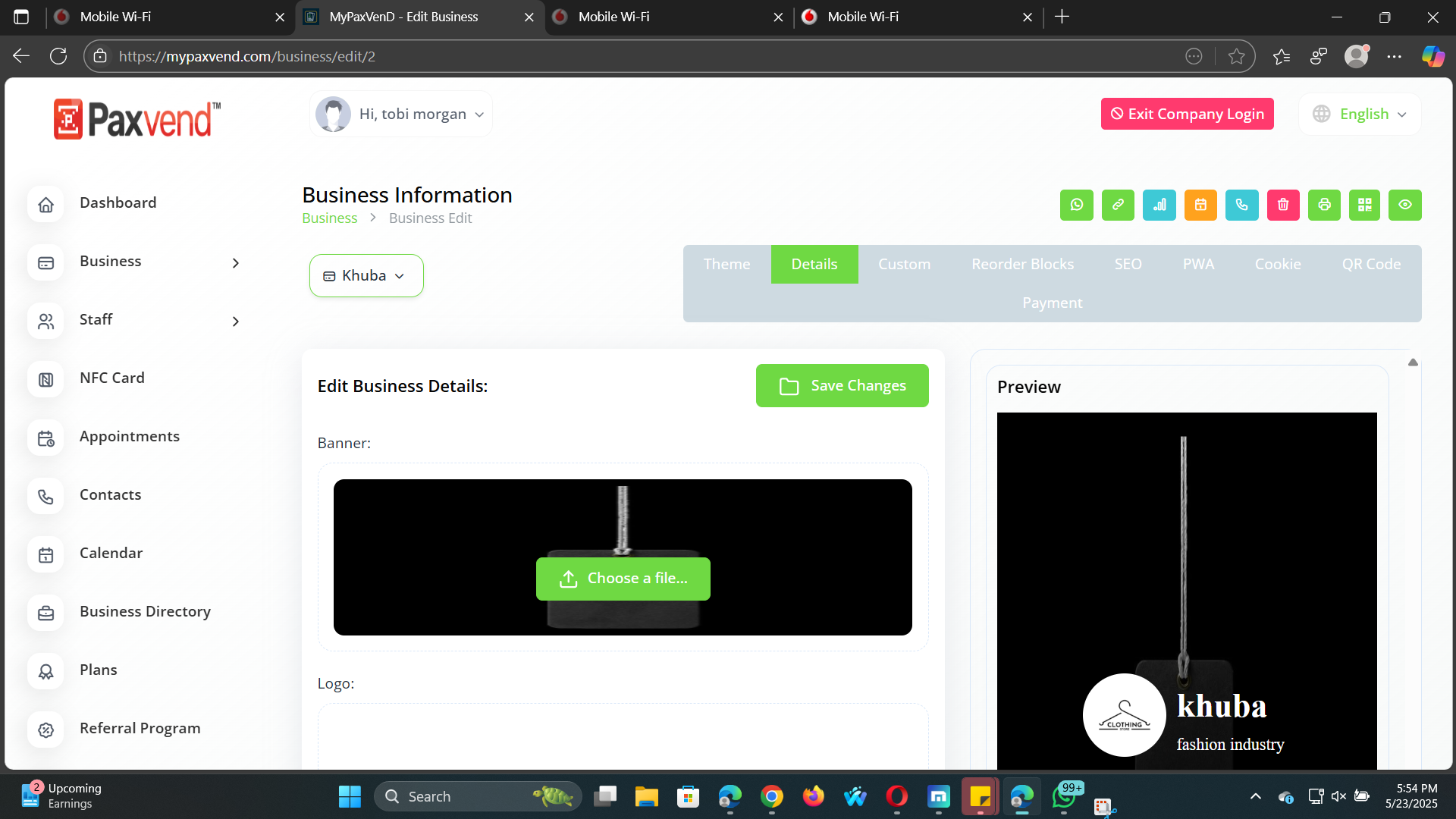This screenshot has width=1456, height=819.
Task: Click the red trash delete icon
Action: click(x=1283, y=205)
